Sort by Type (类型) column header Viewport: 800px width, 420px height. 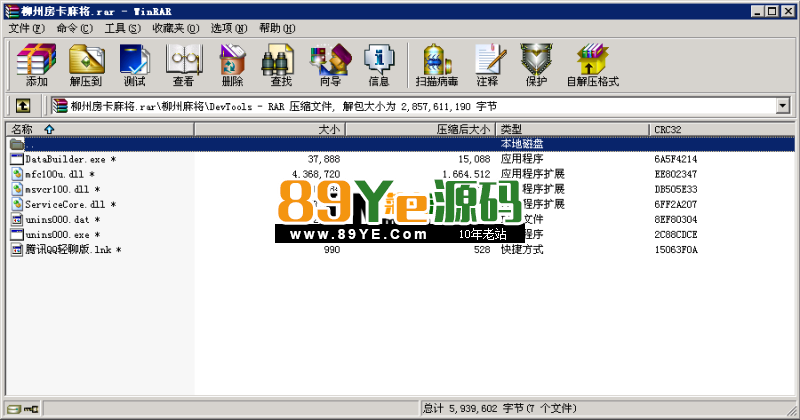pos(572,129)
